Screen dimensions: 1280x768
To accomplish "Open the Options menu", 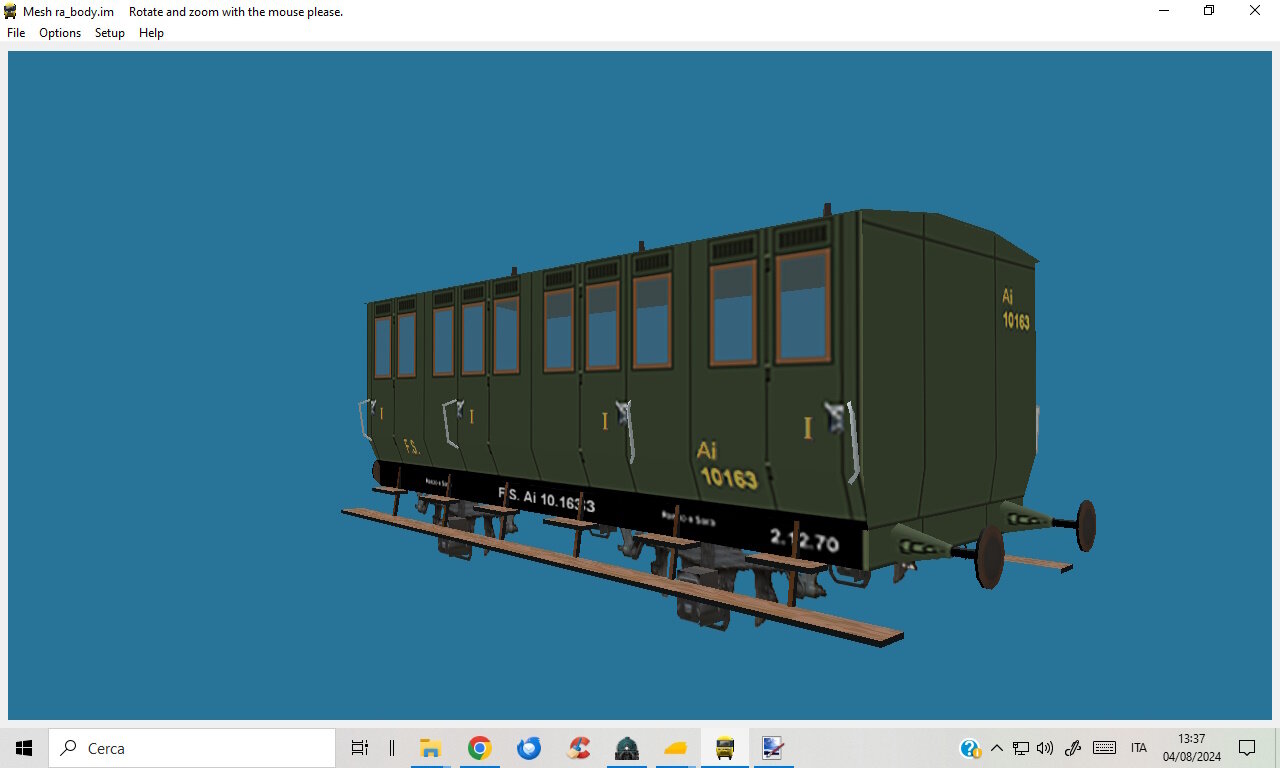I will point(60,33).
